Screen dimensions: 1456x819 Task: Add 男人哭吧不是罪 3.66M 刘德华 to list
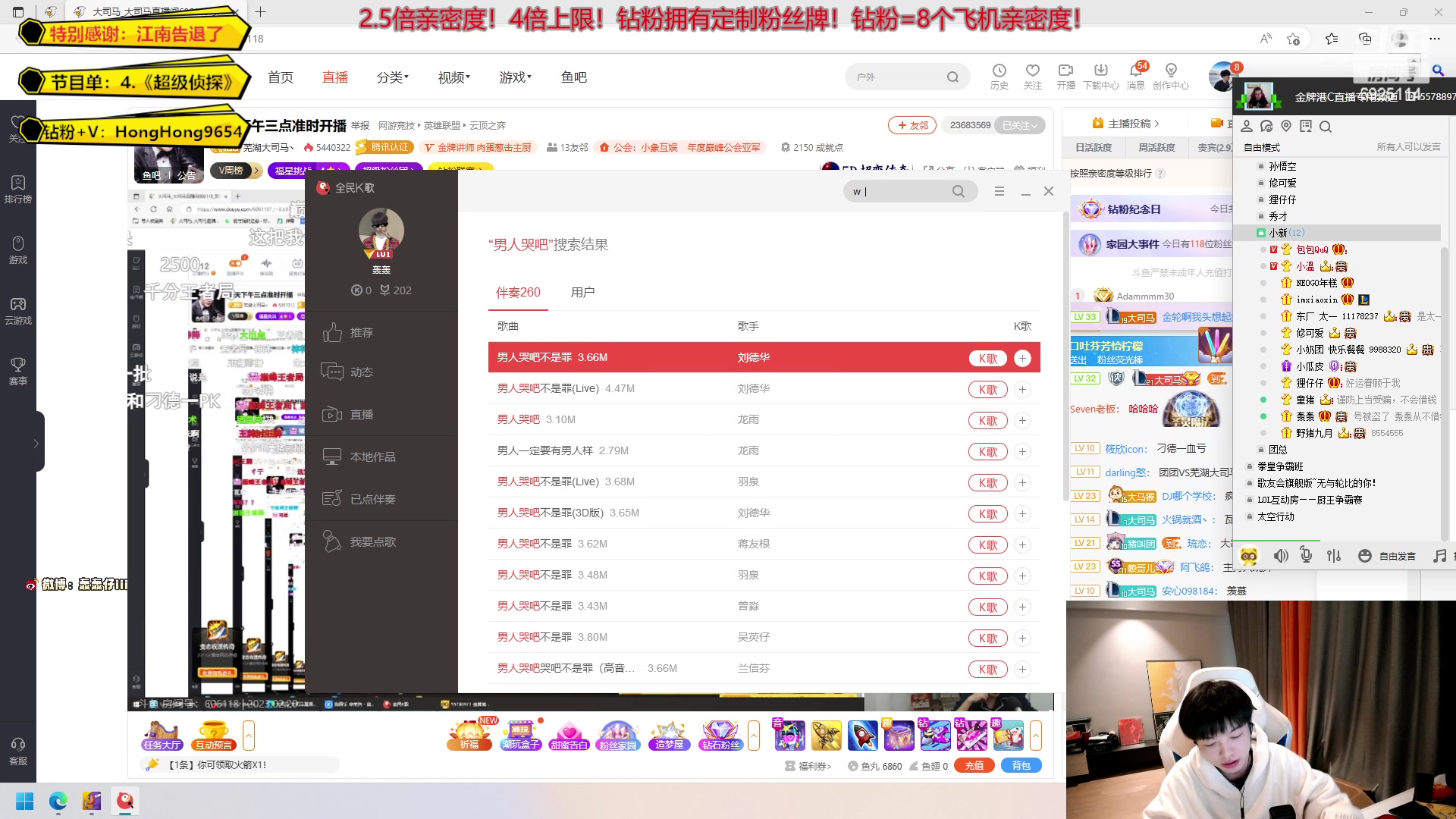1023,358
